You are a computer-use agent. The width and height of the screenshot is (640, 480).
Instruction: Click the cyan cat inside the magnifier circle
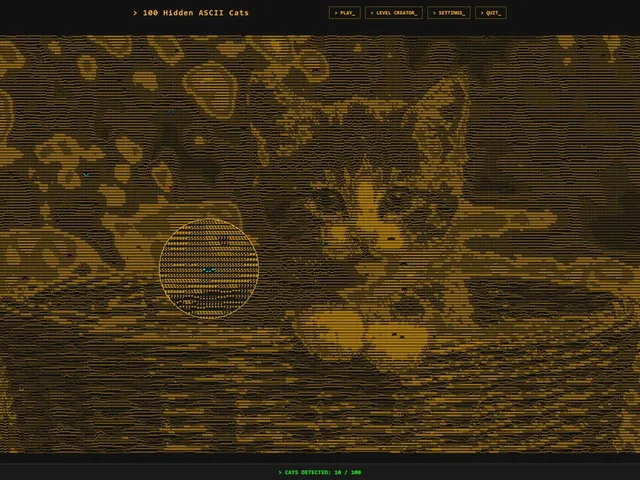click(209, 270)
